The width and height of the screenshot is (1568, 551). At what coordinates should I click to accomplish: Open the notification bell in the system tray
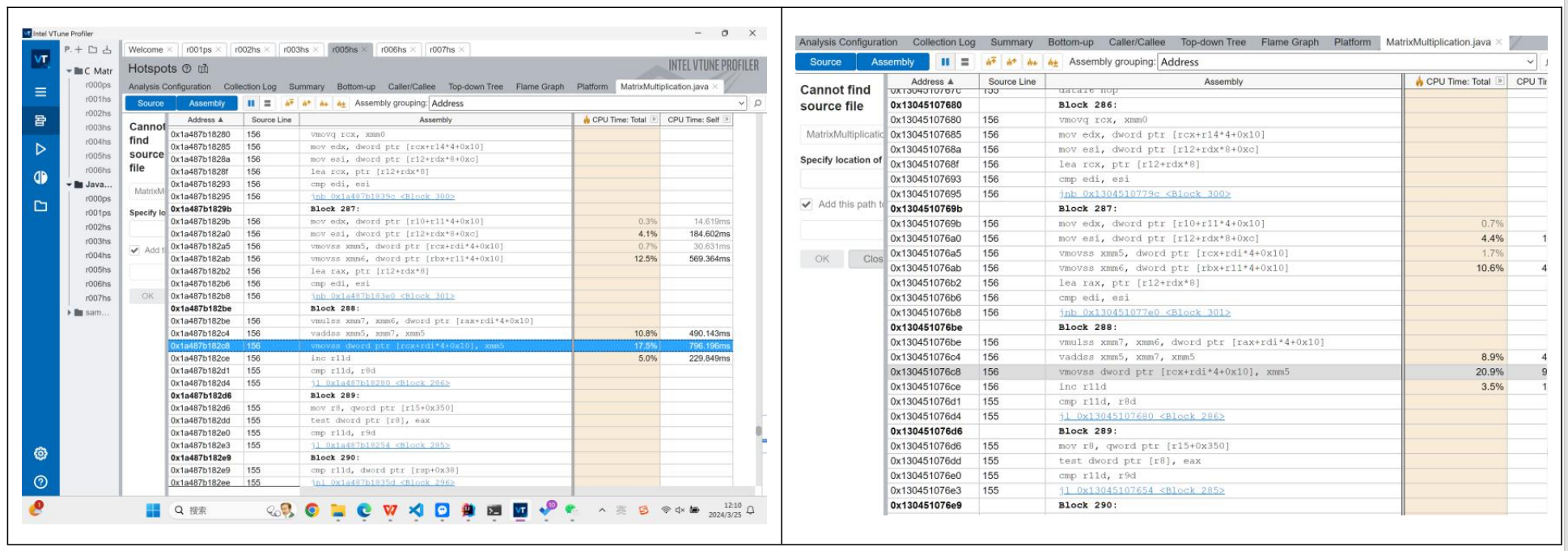751,510
